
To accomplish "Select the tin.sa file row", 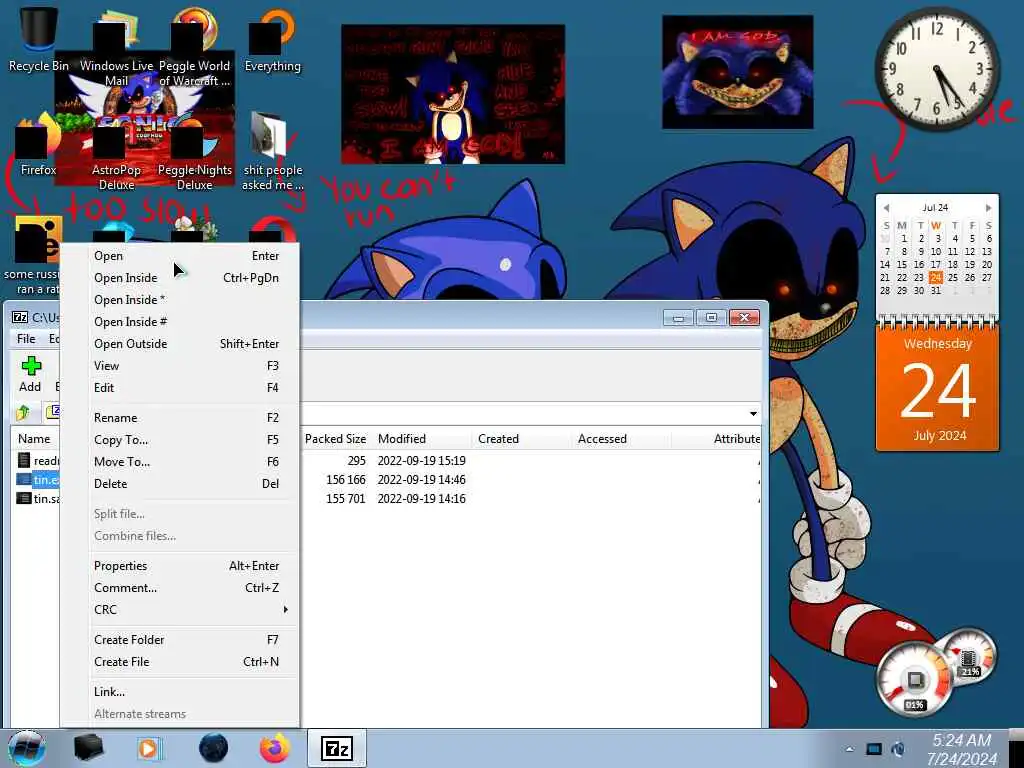I will point(37,498).
